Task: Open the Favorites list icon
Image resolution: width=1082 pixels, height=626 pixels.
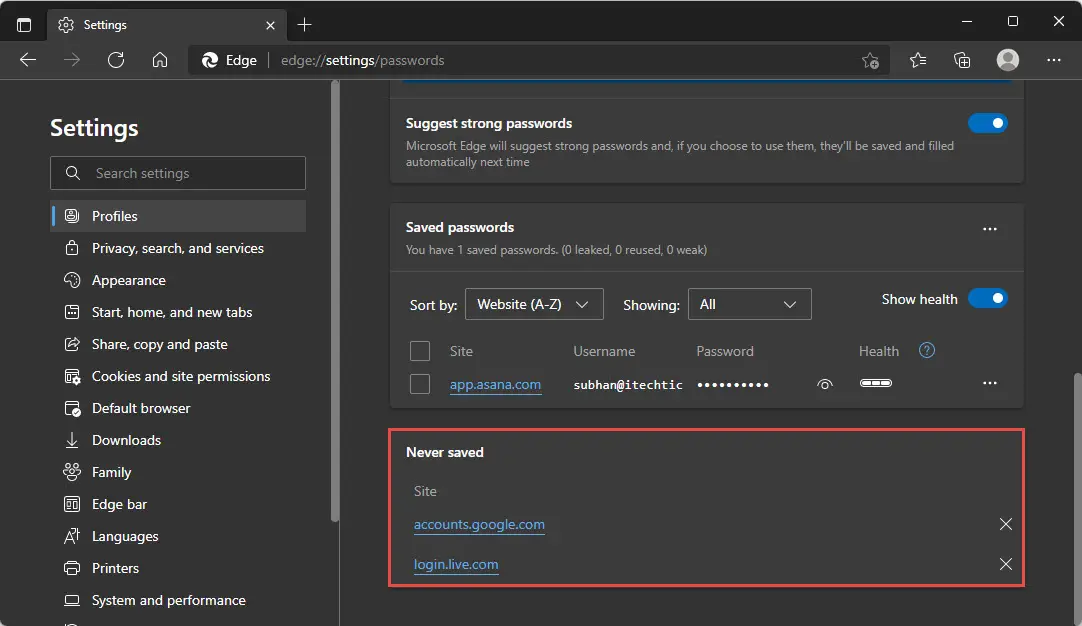Action: tap(918, 60)
